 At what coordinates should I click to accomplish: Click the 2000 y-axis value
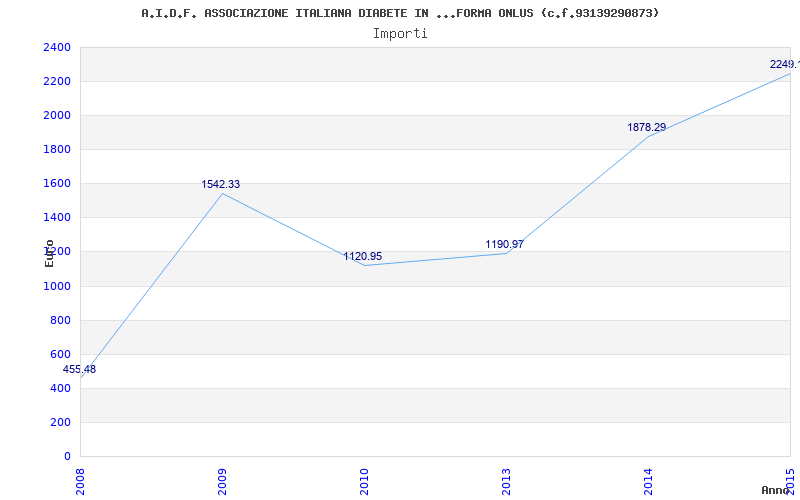57,116
